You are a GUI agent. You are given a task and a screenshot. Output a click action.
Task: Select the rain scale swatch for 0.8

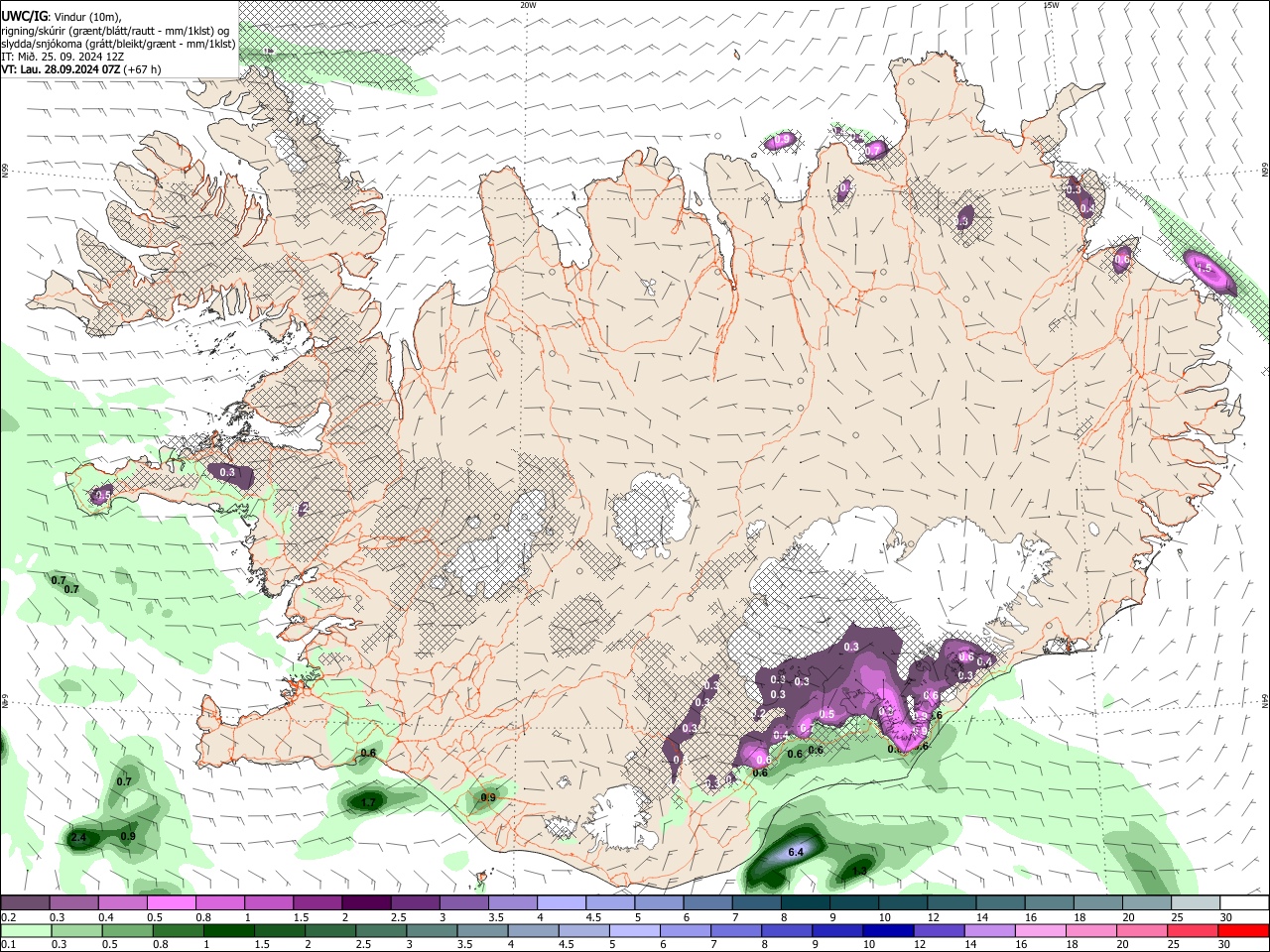pyautogui.click(x=178, y=931)
